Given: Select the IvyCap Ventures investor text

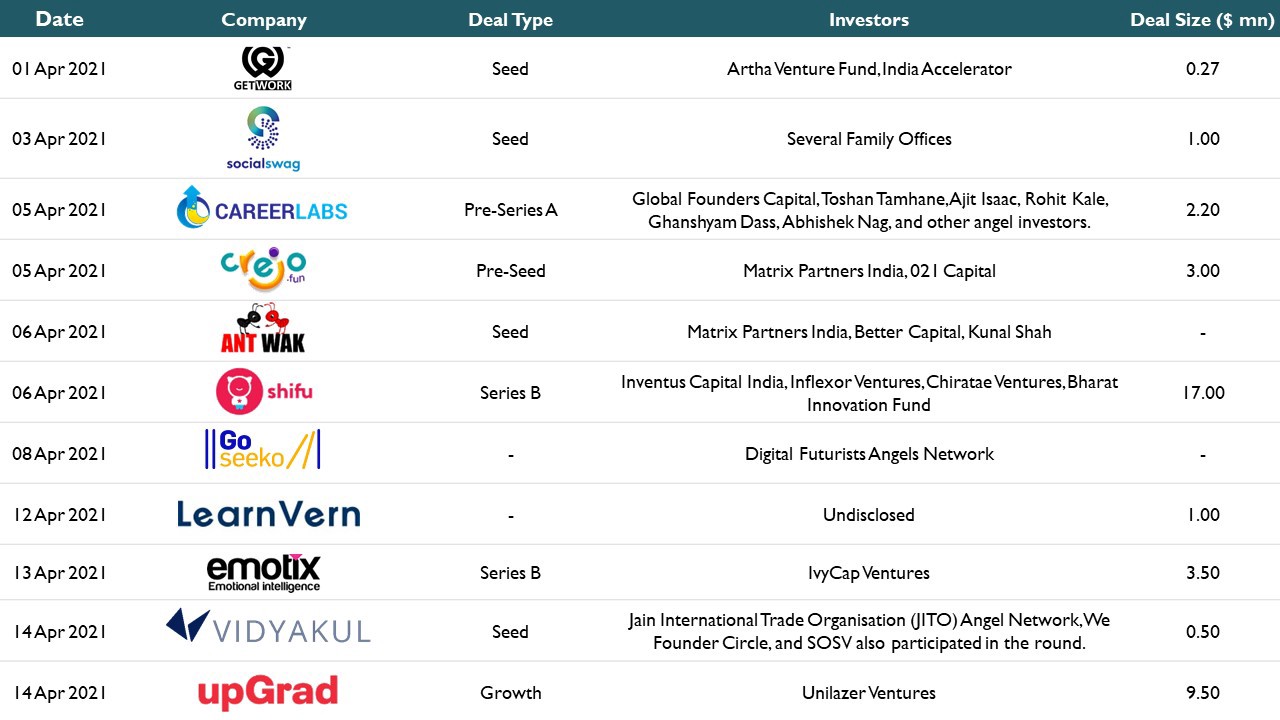Looking at the screenshot, I should (x=869, y=573).
